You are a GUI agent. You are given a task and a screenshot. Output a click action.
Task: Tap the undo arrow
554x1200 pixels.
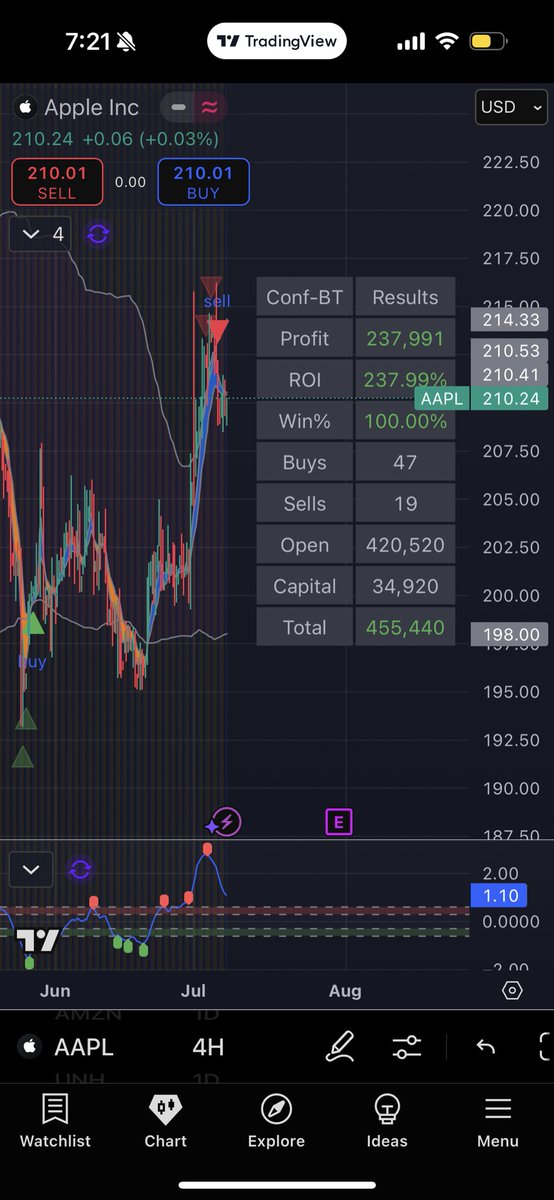[486, 1047]
